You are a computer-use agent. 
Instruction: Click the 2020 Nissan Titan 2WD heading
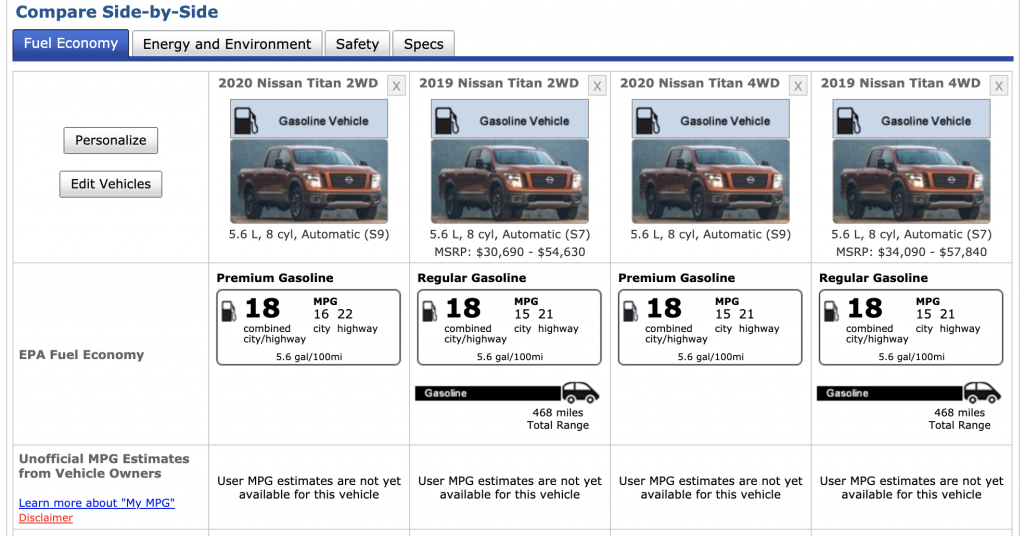coord(298,83)
